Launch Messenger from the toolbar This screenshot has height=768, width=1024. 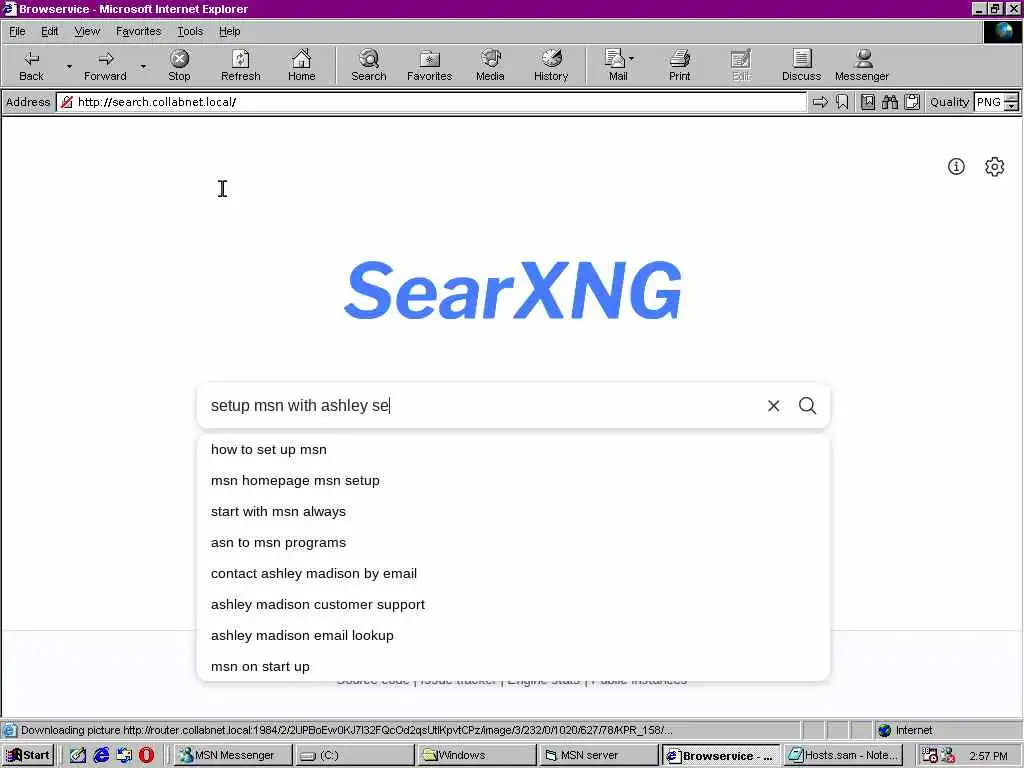(862, 65)
